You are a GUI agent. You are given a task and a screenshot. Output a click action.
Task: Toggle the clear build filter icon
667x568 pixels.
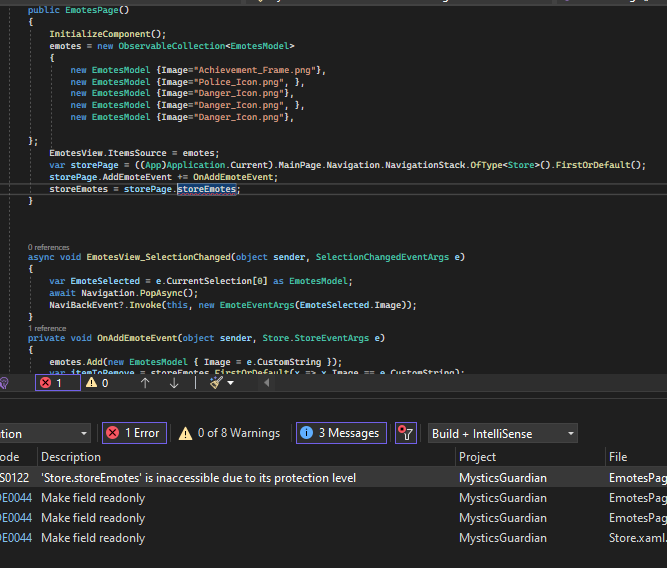click(x=406, y=433)
